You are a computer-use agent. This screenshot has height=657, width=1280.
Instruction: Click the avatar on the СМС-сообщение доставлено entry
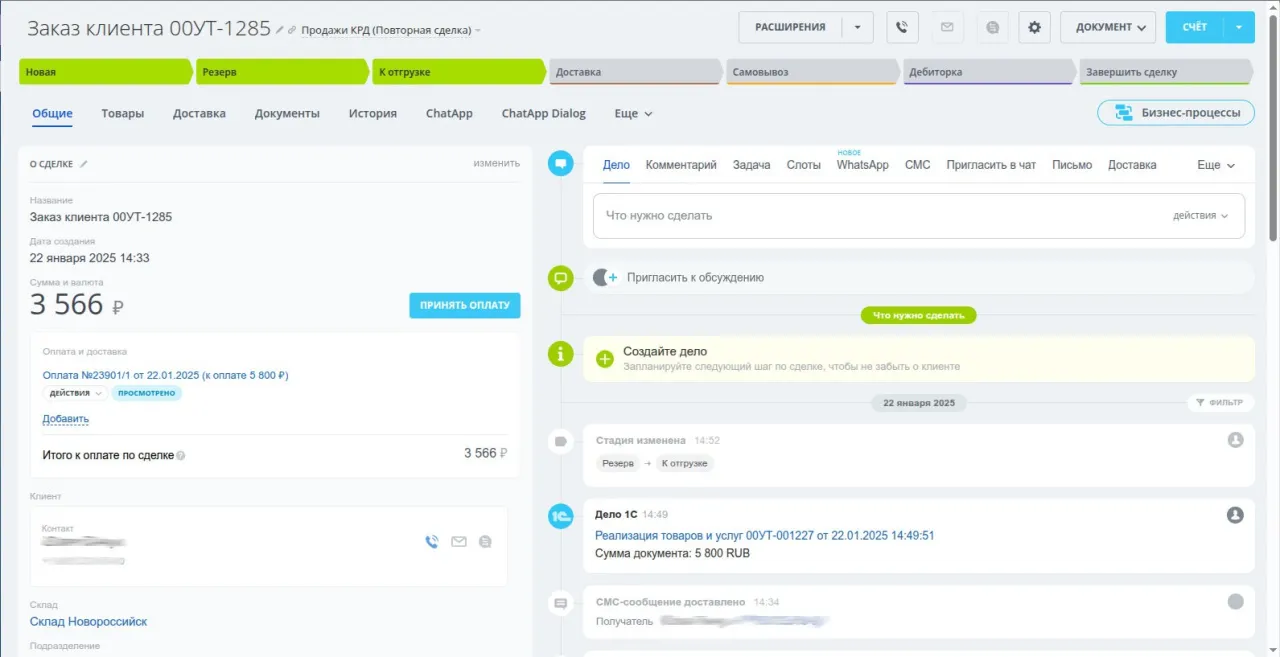point(1235,601)
